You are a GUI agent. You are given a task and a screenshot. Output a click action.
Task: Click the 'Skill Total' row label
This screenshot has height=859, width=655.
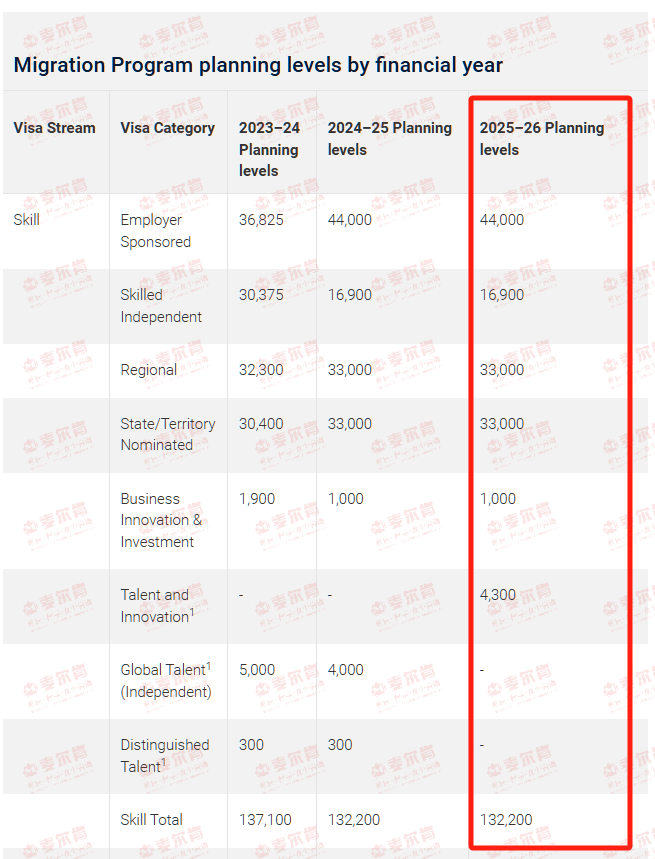click(x=152, y=820)
